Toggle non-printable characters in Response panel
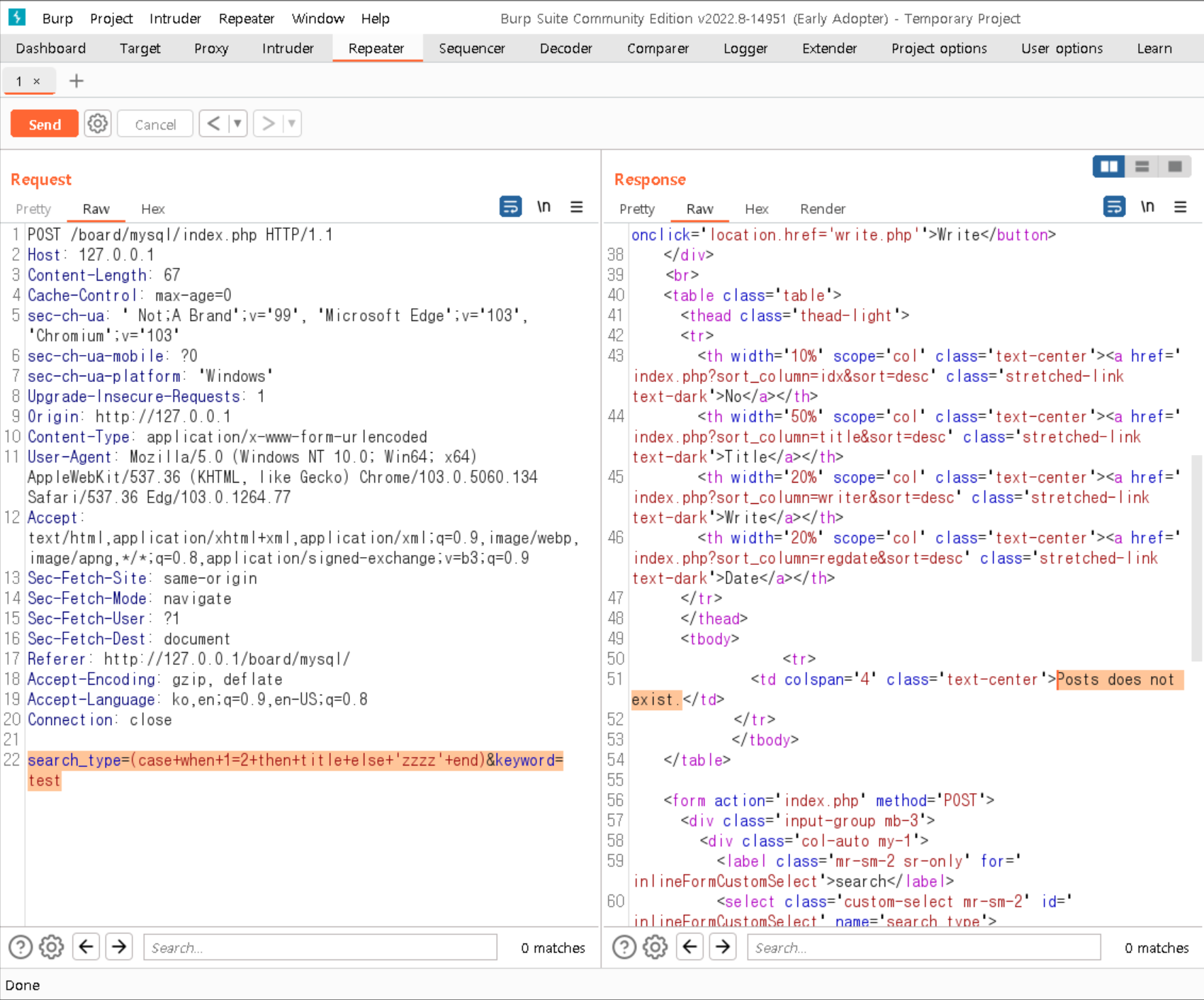This screenshot has height=1000, width=1204. [x=1147, y=207]
